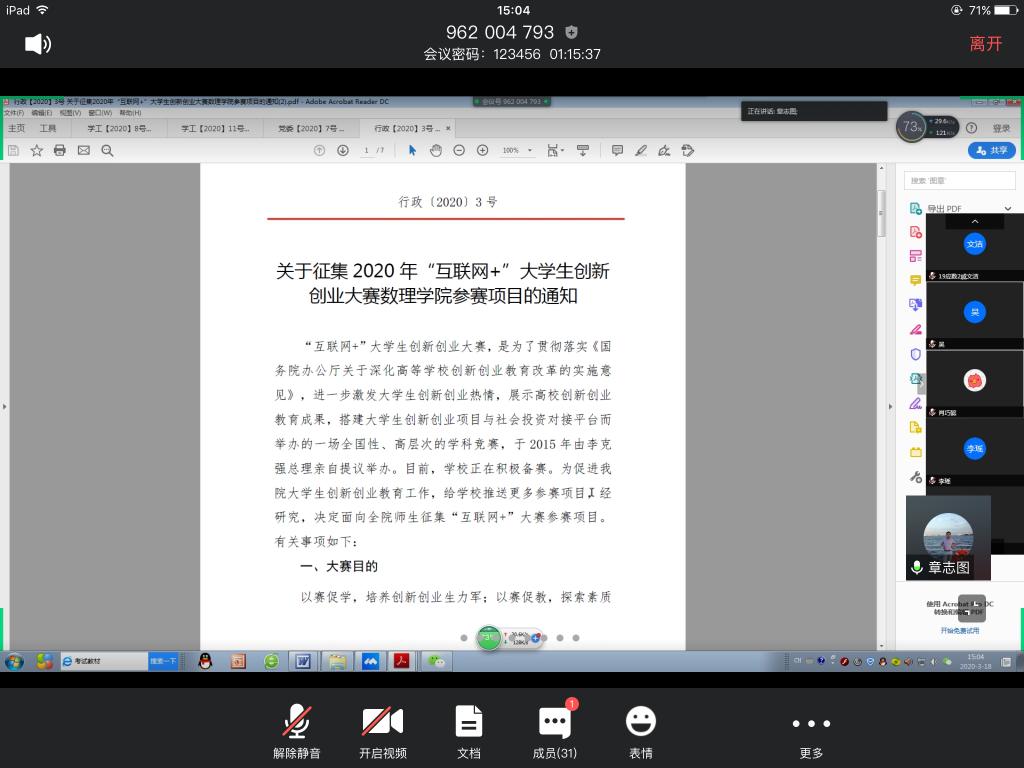The image size is (1024, 768).
Task: Open the 100% zoom level dropdown
Action: (517, 150)
